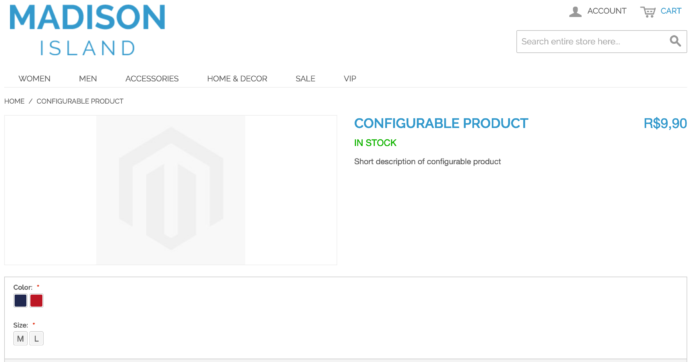This screenshot has width=700, height=362.
Task: Click the shopping cart icon
Action: click(648, 12)
